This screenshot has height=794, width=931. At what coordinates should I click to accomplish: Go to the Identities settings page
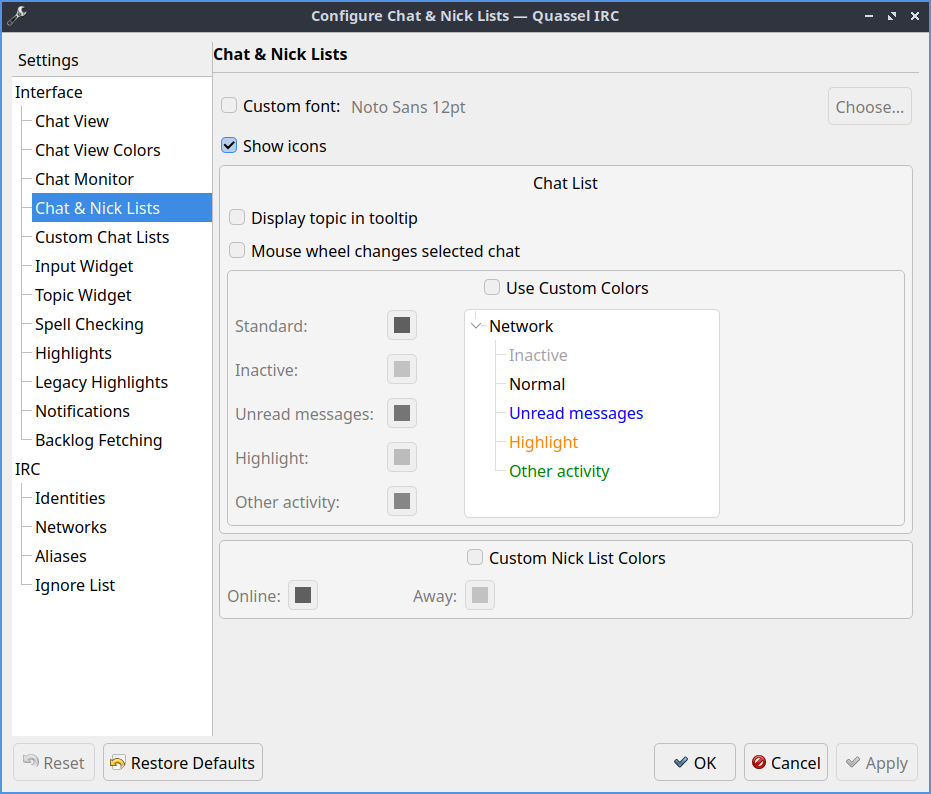click(70, 498)
